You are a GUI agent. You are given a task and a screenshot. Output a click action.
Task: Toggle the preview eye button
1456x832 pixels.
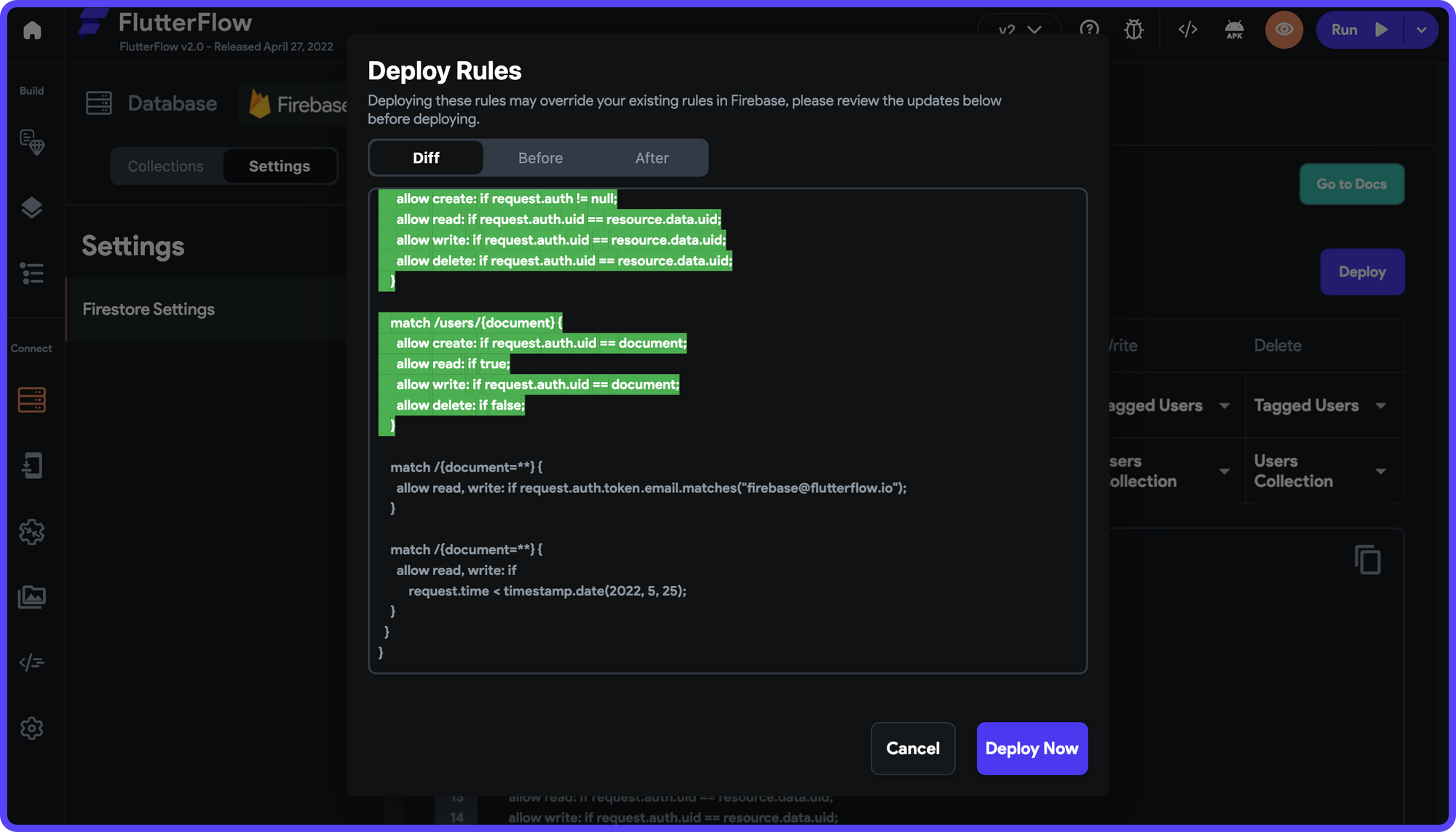pos(1284,30)
